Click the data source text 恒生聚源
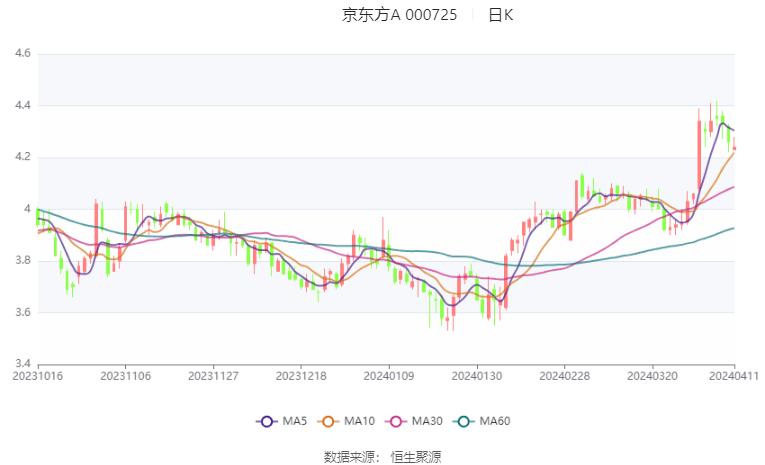Screen dimensions: 765x465 (x=416, y=457)
